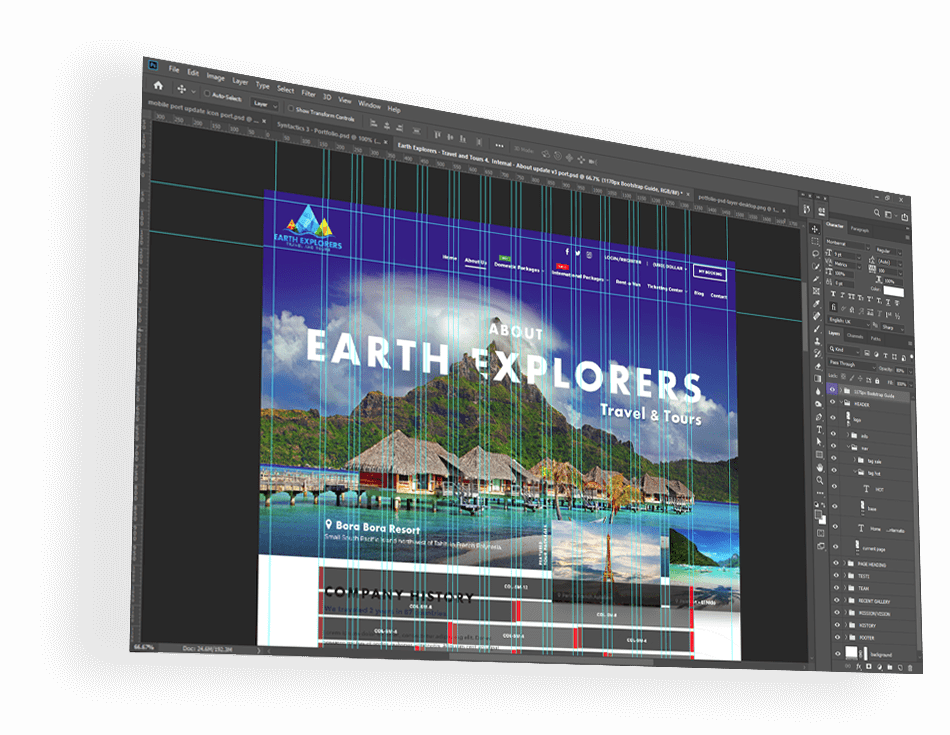This screenshot has height=735, width=950.
Task: Add a layer mask from Layers footer
Action: pyautogui.click(x=868, y=667)
